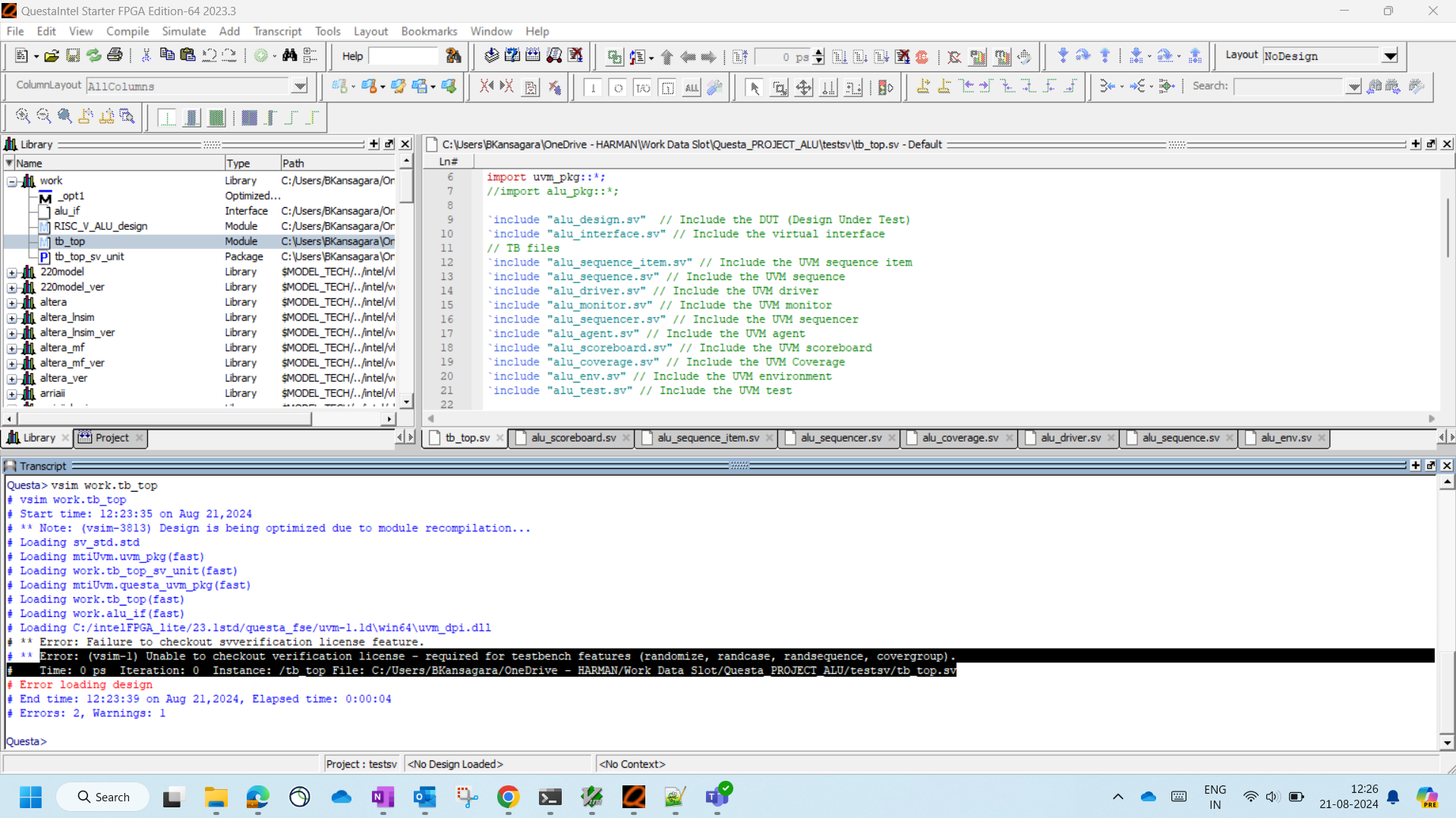
Task: Toggle the Select Mode arrow pointer tool
Action: [x=754, y=88]
